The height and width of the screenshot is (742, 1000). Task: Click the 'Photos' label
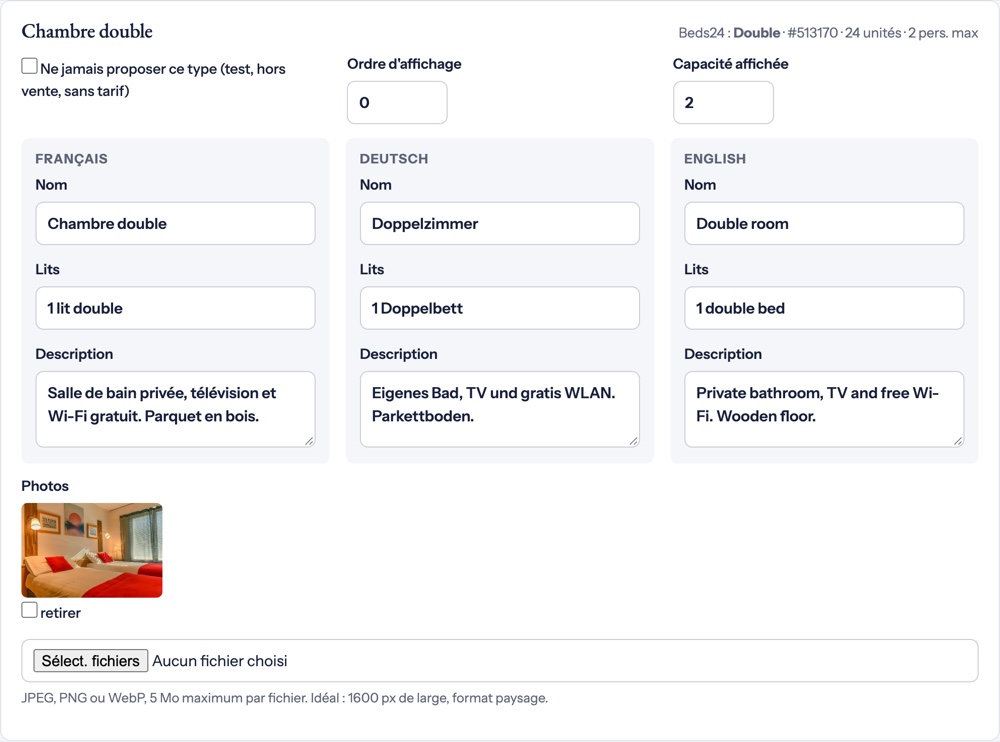tap(45, 486)
